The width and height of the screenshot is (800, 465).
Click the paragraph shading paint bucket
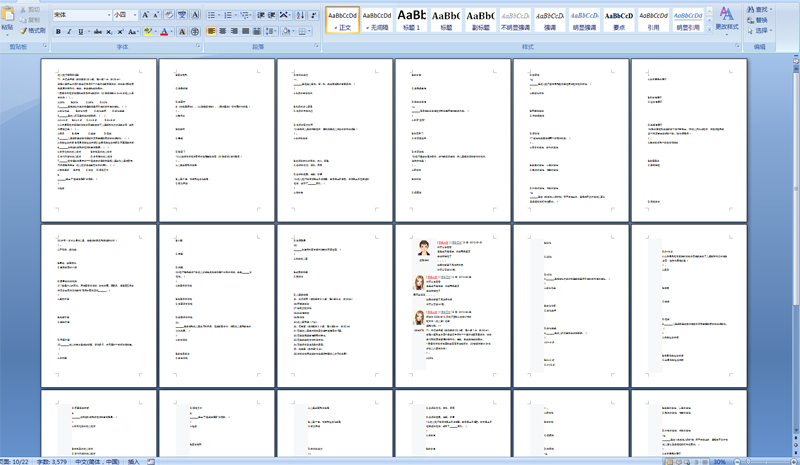pyautogui.click(x=286, y=32)
